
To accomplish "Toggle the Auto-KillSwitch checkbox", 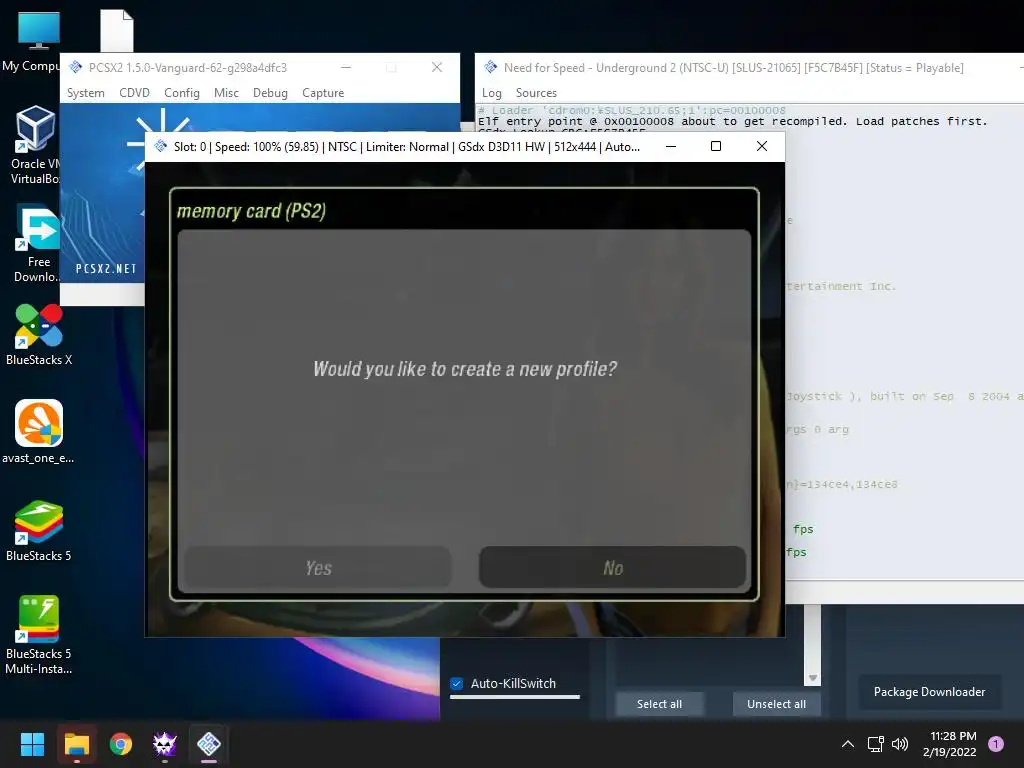I will point(457,684).
